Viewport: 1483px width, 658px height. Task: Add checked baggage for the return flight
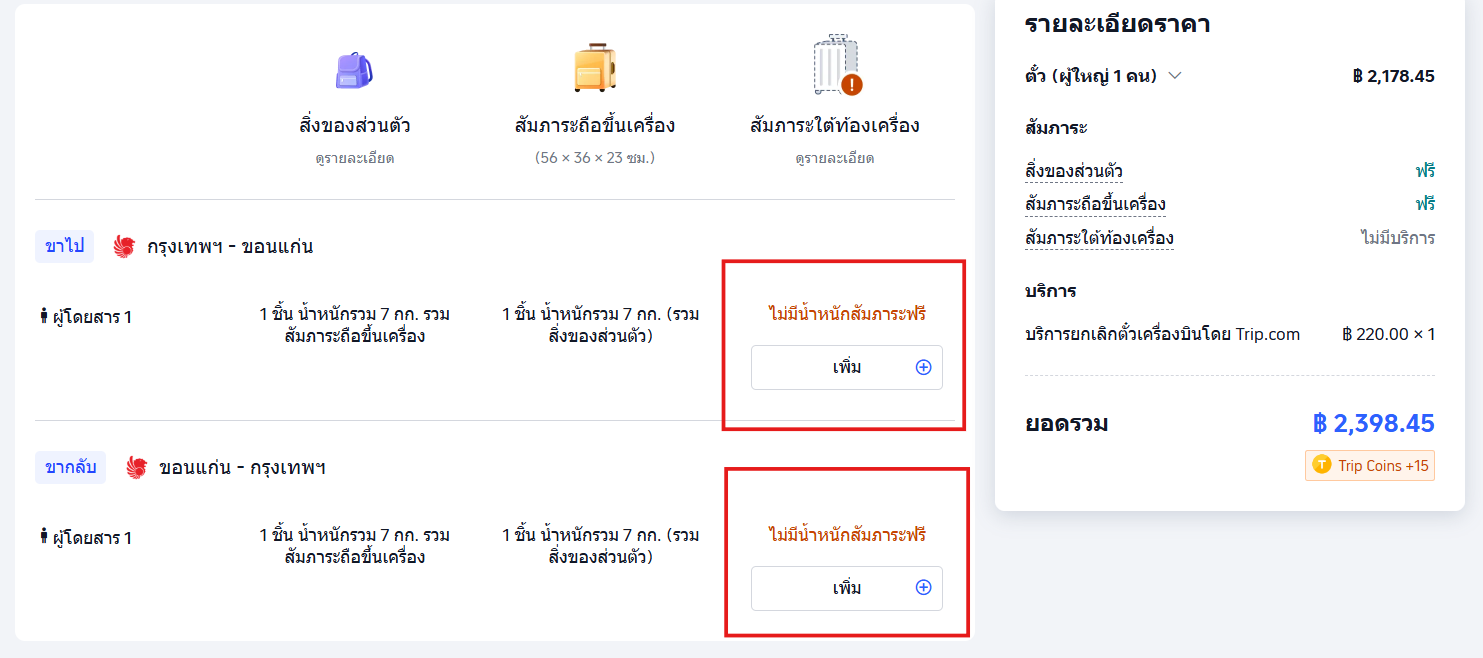pos(846,588)
